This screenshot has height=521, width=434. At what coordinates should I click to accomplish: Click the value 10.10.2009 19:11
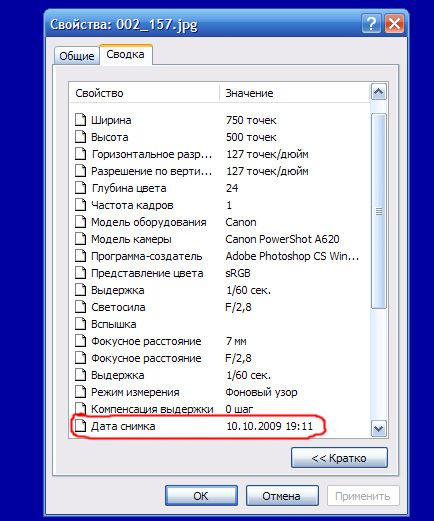269,426
